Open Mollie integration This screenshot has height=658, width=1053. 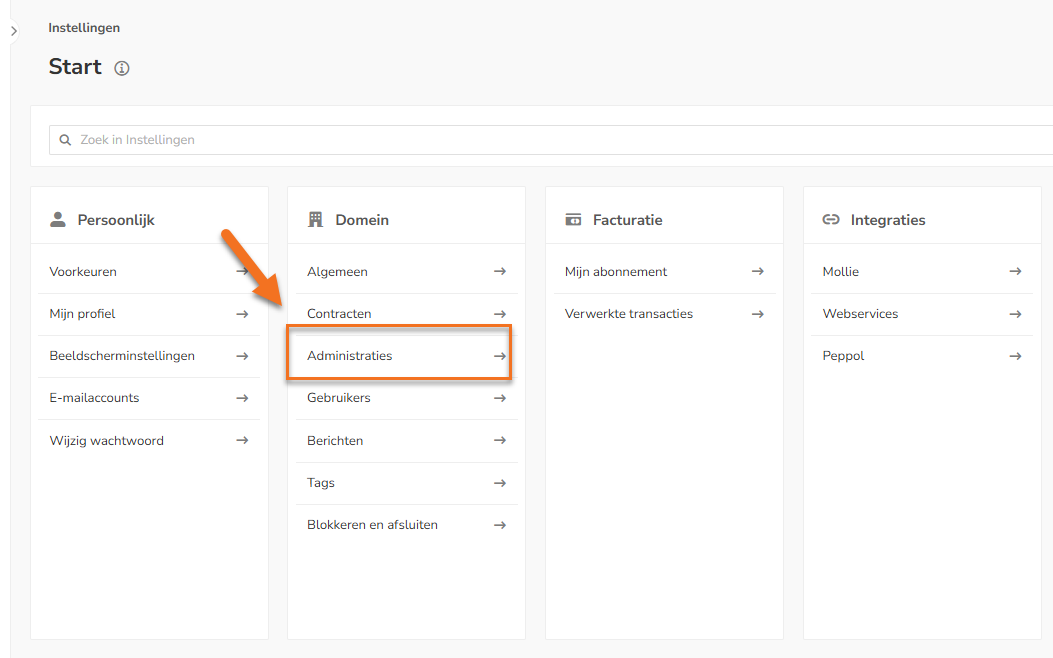click(922, 272)
